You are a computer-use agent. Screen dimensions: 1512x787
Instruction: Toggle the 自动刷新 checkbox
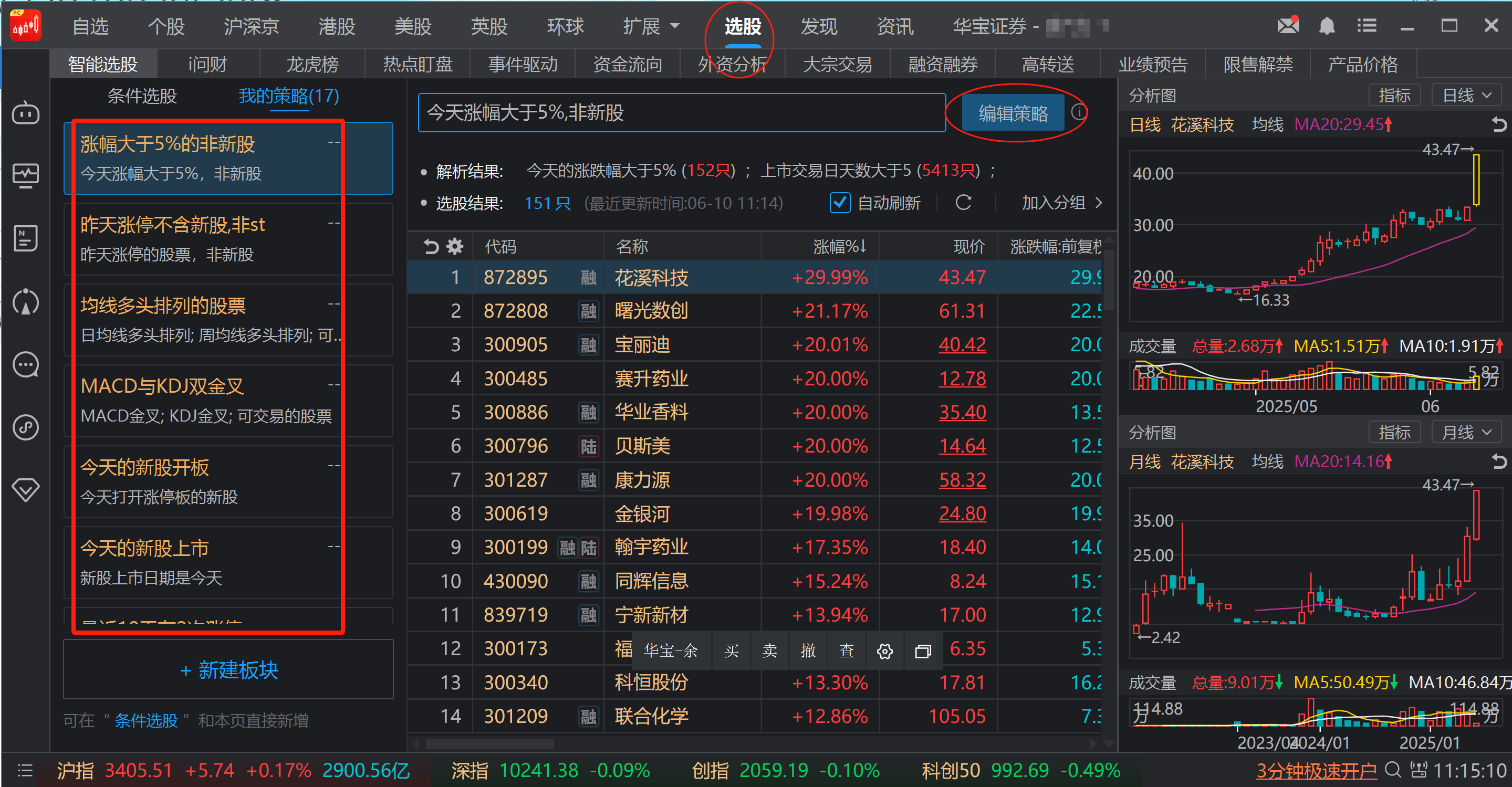pyautogui.click(x=839, y=203)
